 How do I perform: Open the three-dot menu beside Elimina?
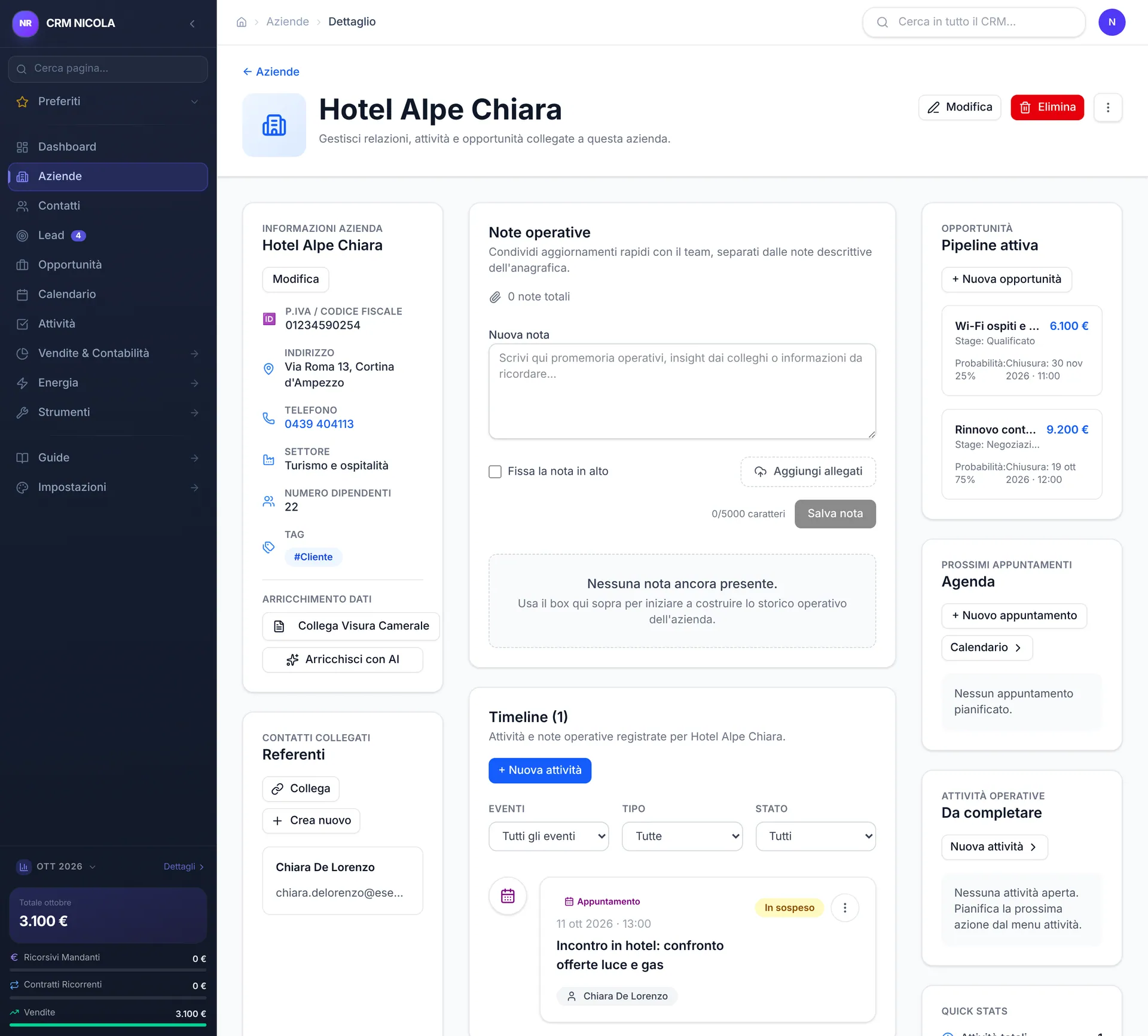[1108, 108]
